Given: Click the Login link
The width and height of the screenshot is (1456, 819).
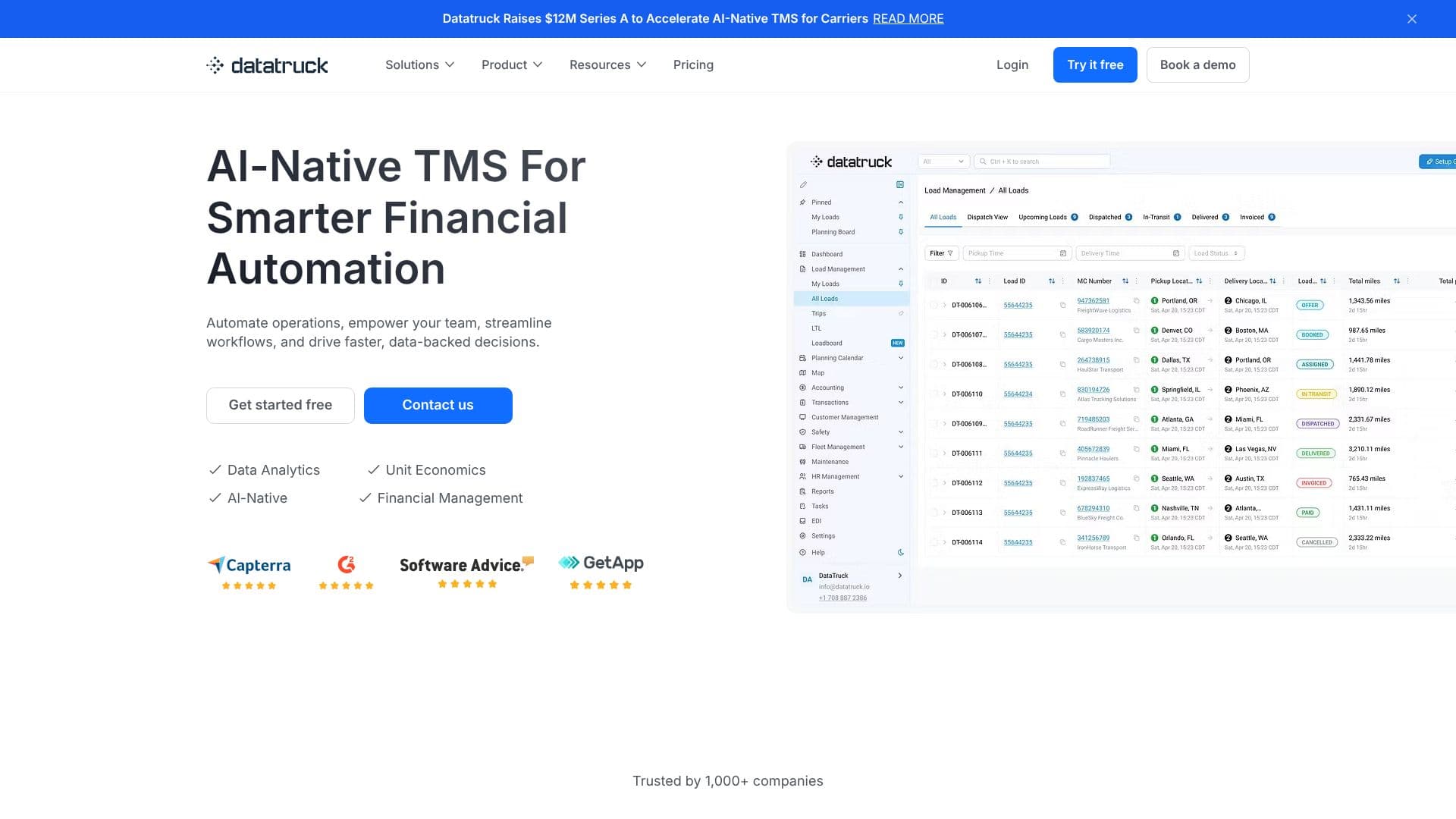Looking at the screenshot, I should click(x=1012, y=64).
